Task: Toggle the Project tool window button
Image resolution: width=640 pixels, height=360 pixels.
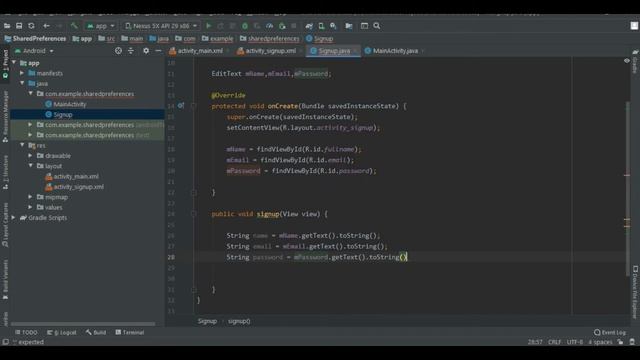Action: [5, 64]
